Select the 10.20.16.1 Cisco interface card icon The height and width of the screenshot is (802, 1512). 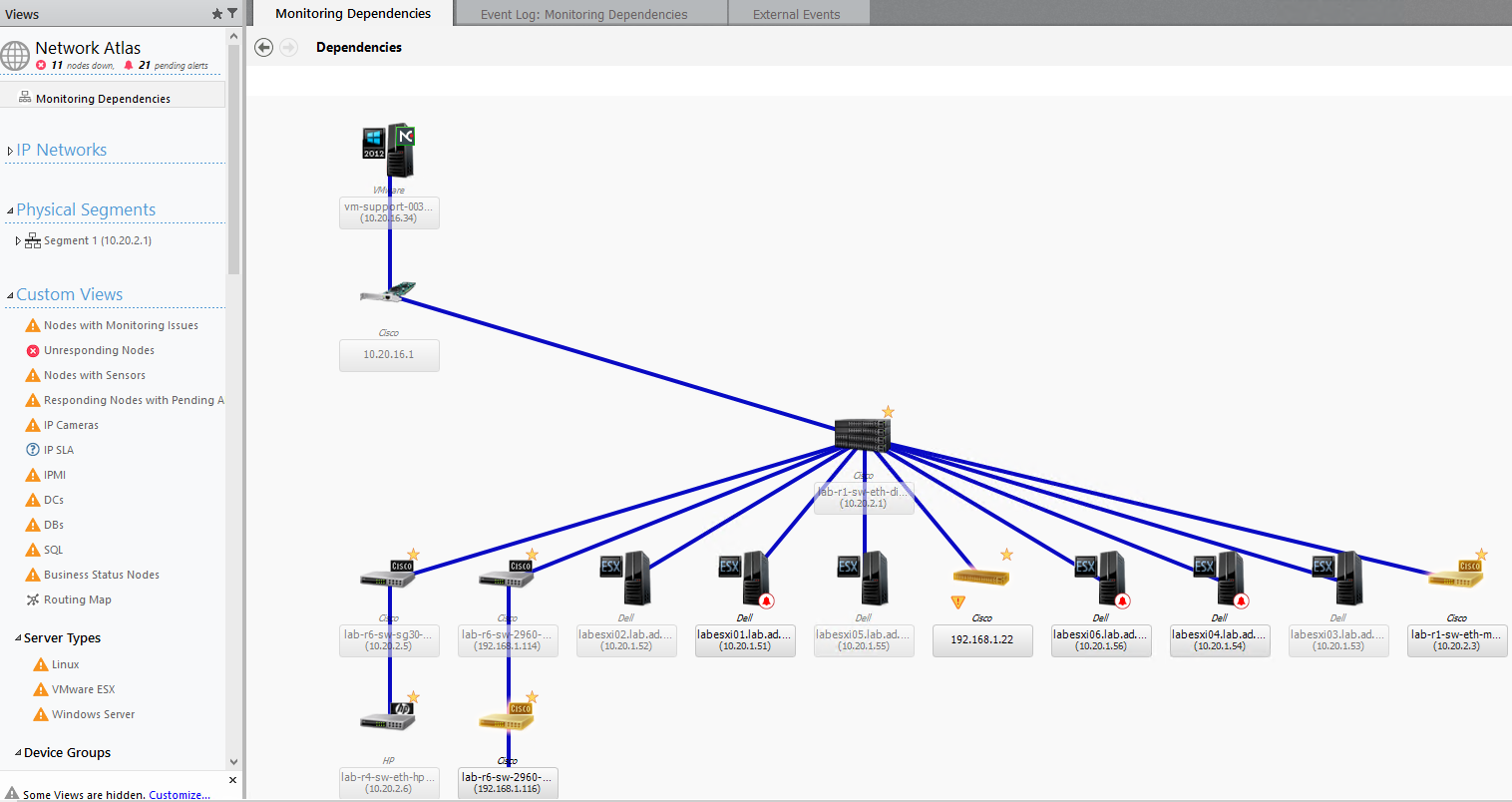[388, 292]
